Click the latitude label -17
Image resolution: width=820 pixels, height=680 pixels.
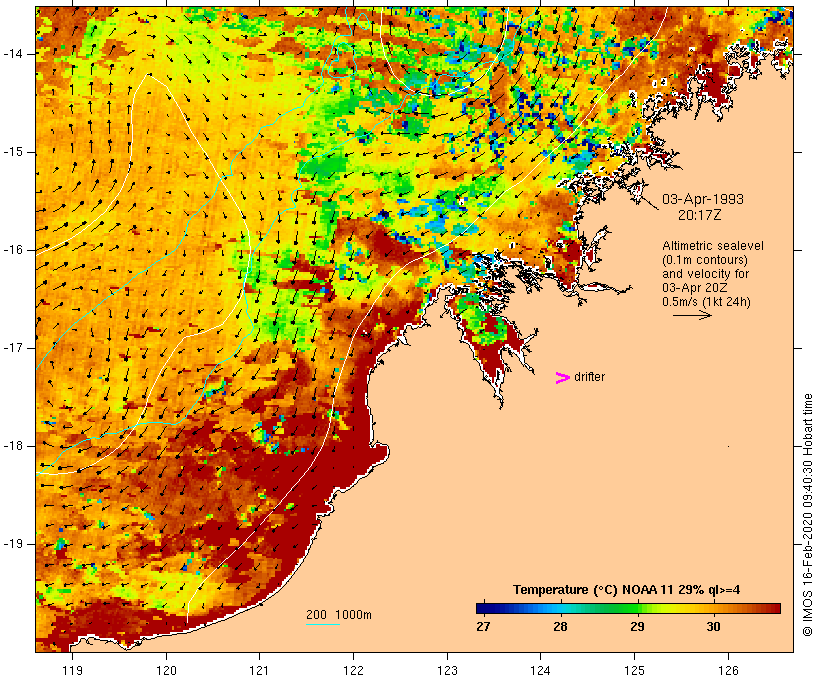tap(13, 348)
